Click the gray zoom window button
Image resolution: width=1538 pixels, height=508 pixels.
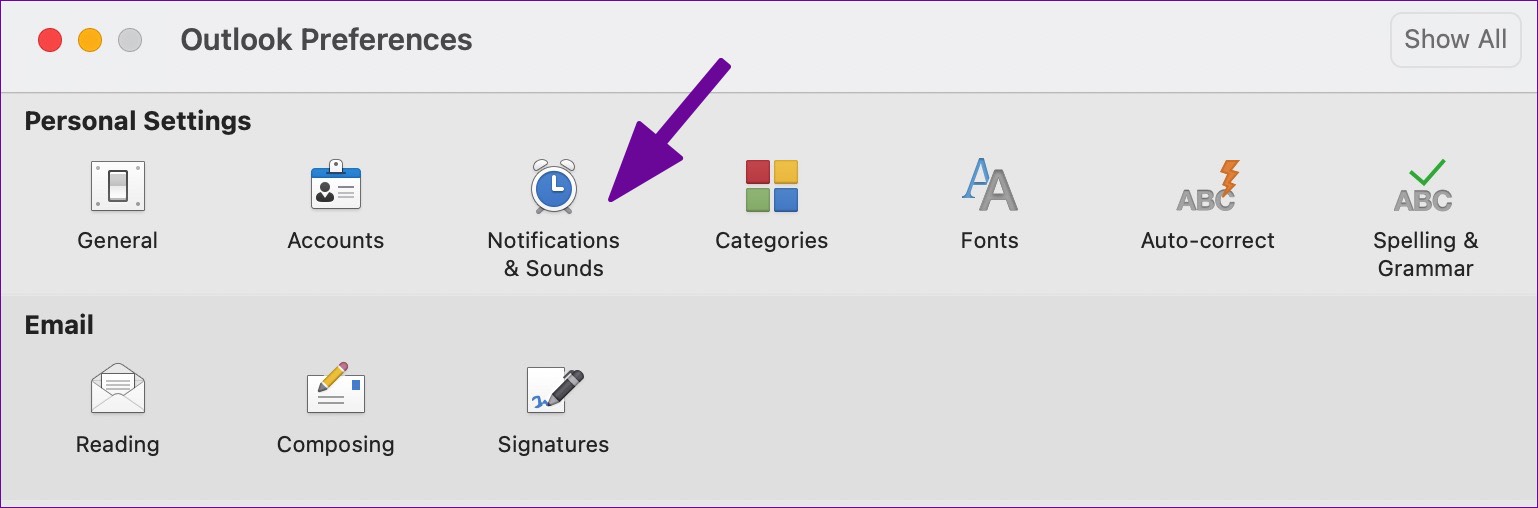click(x=130, y=40)
